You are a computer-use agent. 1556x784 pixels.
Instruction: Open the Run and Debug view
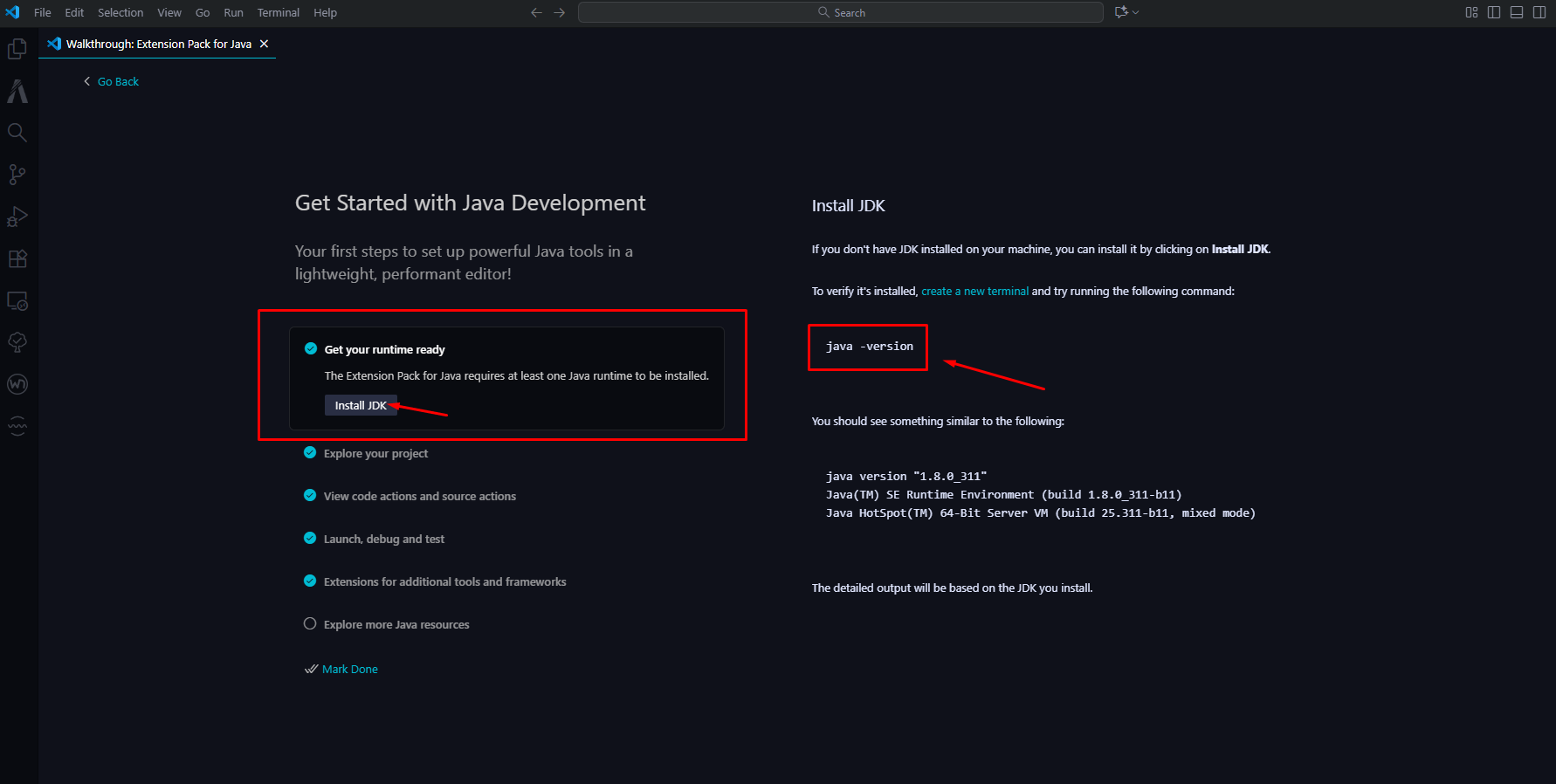coord(17,217)
